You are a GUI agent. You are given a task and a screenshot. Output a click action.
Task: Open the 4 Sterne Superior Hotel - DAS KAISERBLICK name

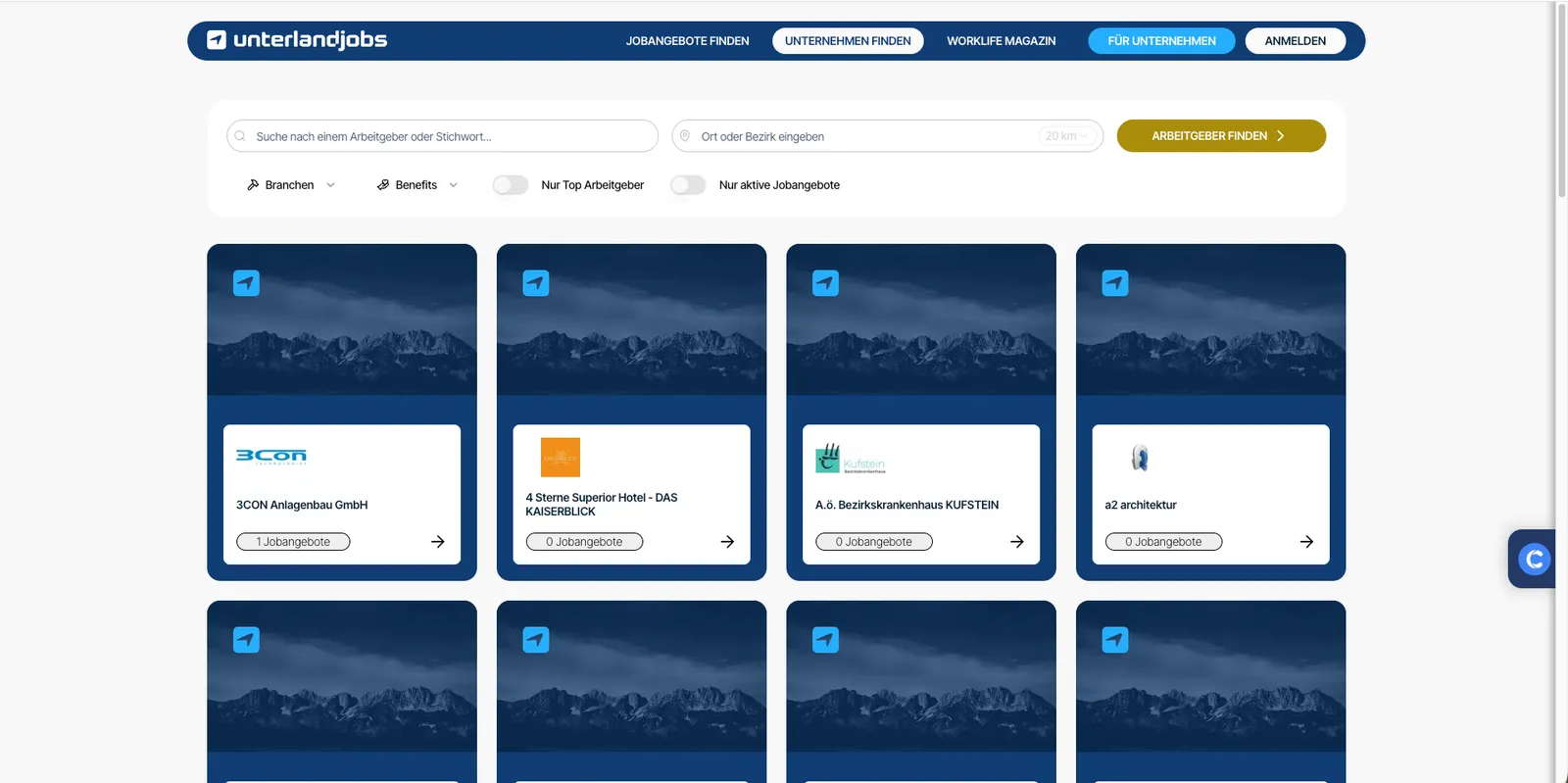(602, 505)
